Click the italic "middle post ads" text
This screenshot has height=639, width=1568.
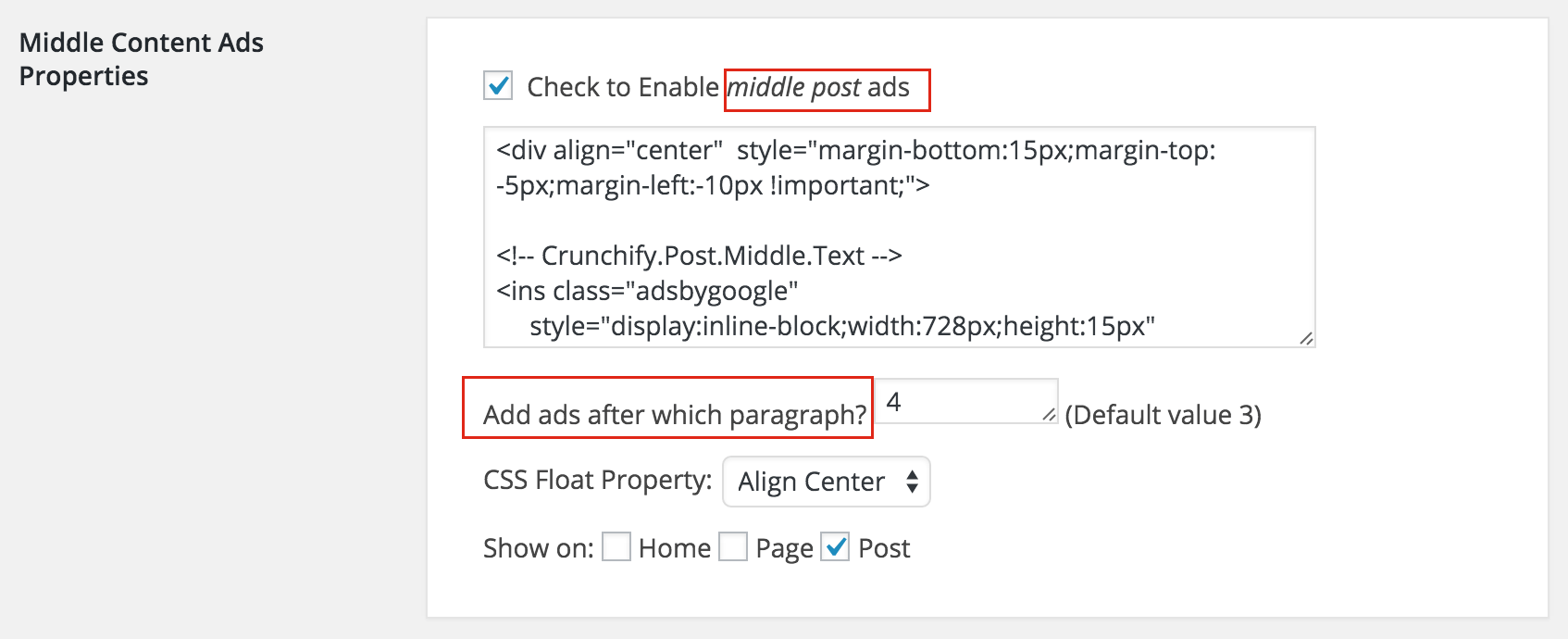(819, 87)
